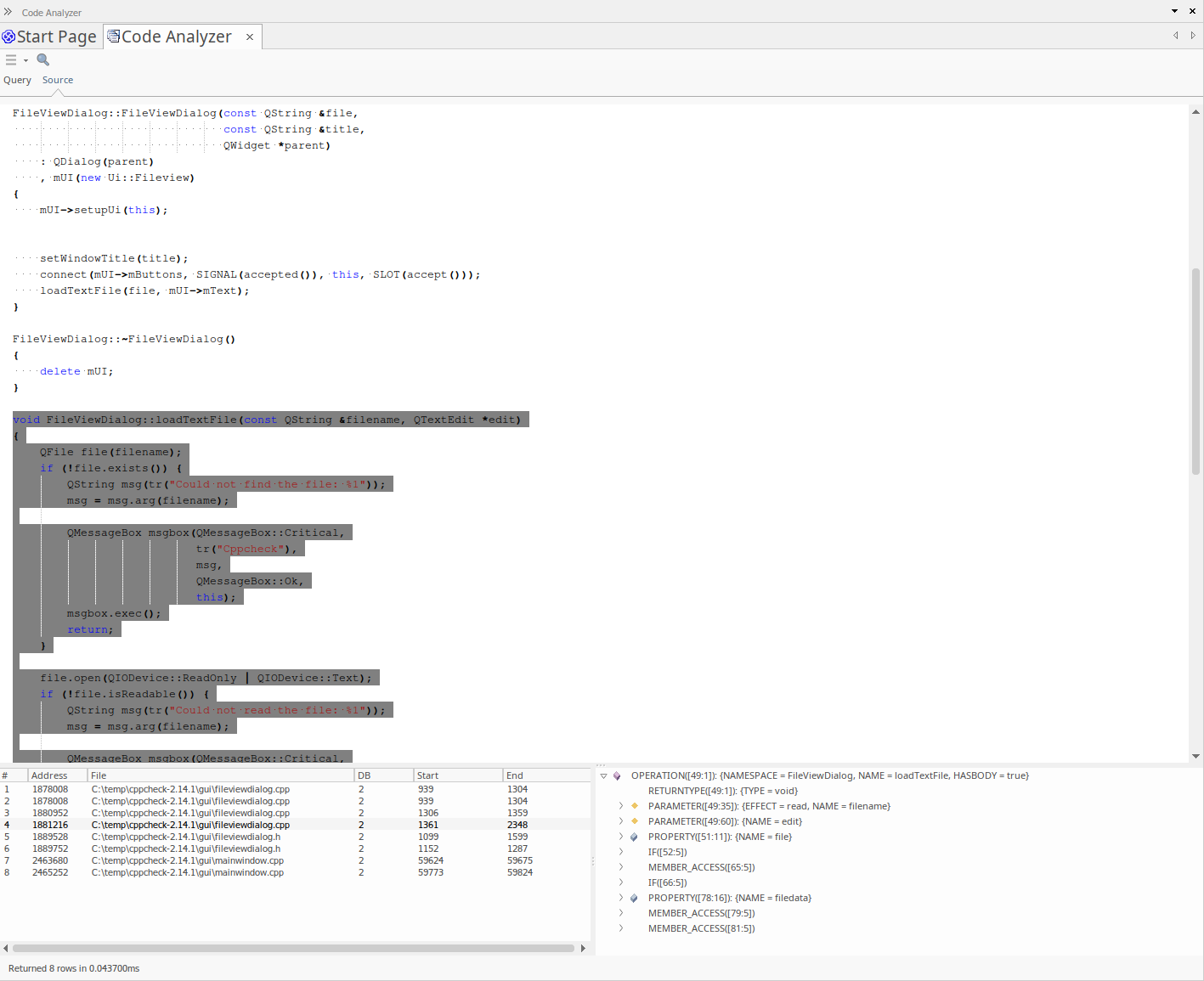
Task: Click the orange diamond beside PARAMETER filename
Action: [x=635, y=806]
